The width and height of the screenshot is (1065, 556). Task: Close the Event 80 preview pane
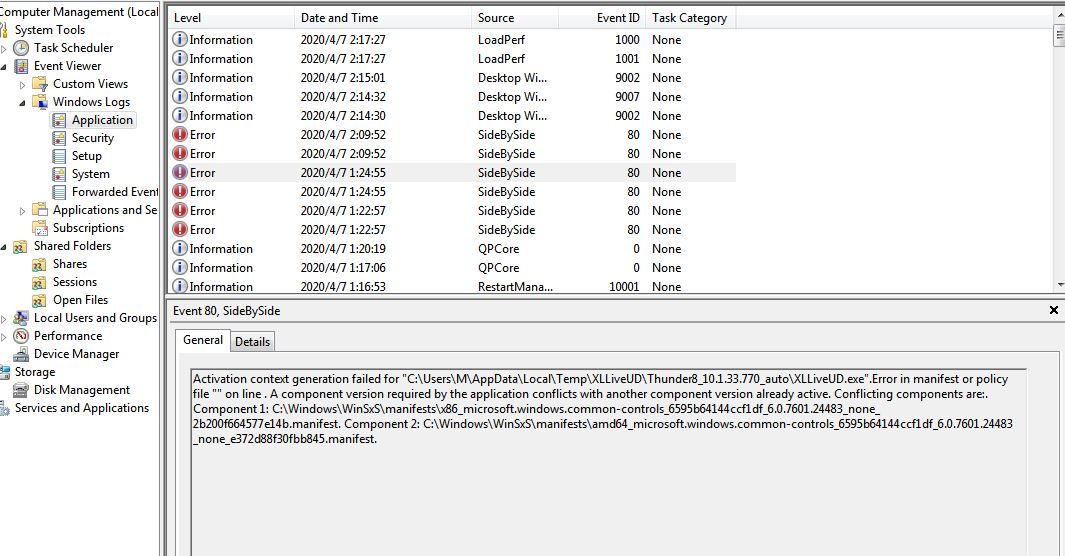click(x=1053, y=310)
